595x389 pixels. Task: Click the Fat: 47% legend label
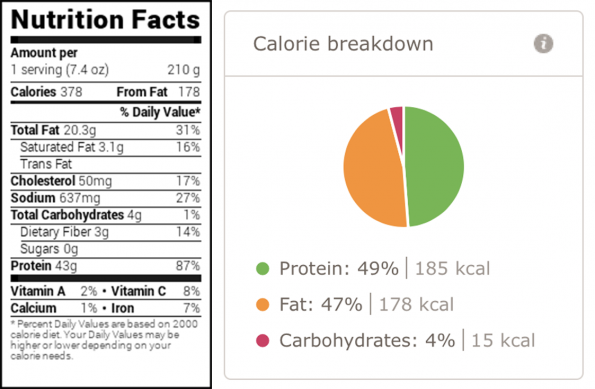(321, 304)
